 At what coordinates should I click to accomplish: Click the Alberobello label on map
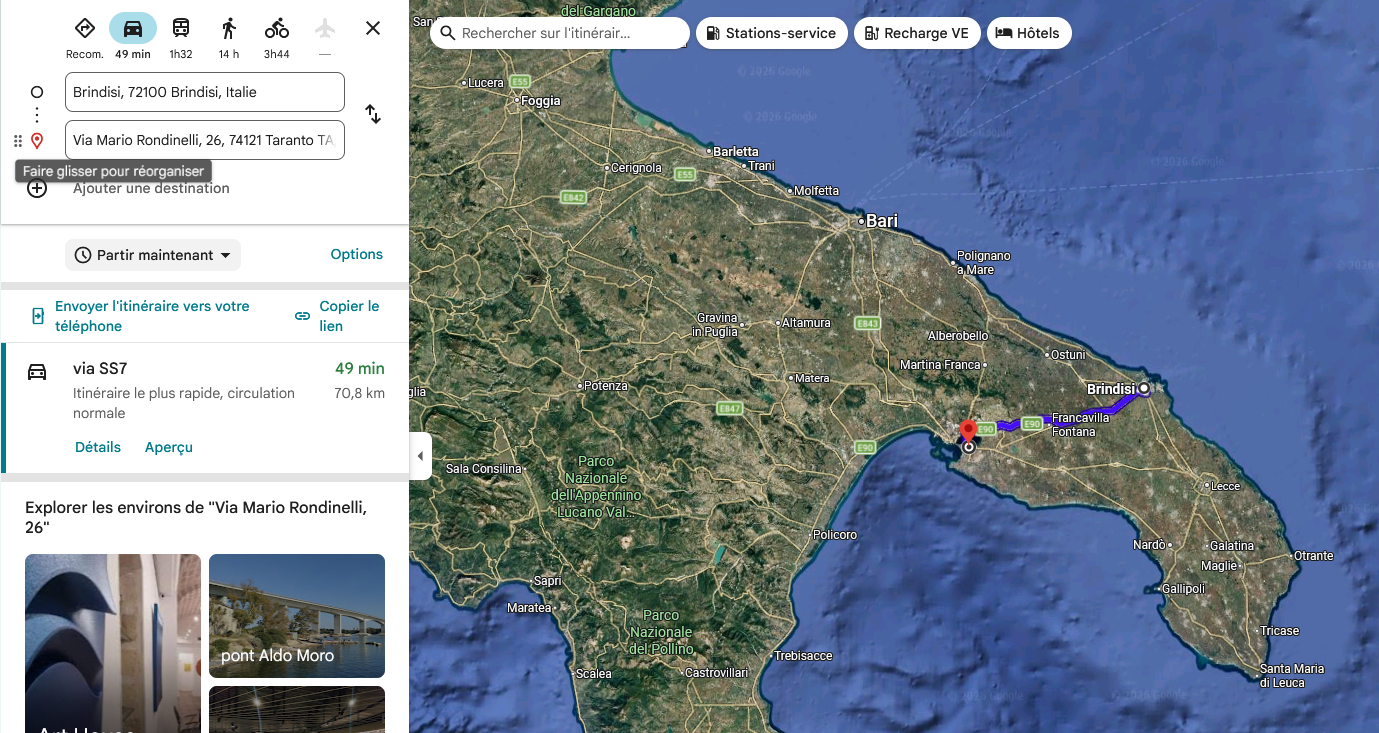958,336
